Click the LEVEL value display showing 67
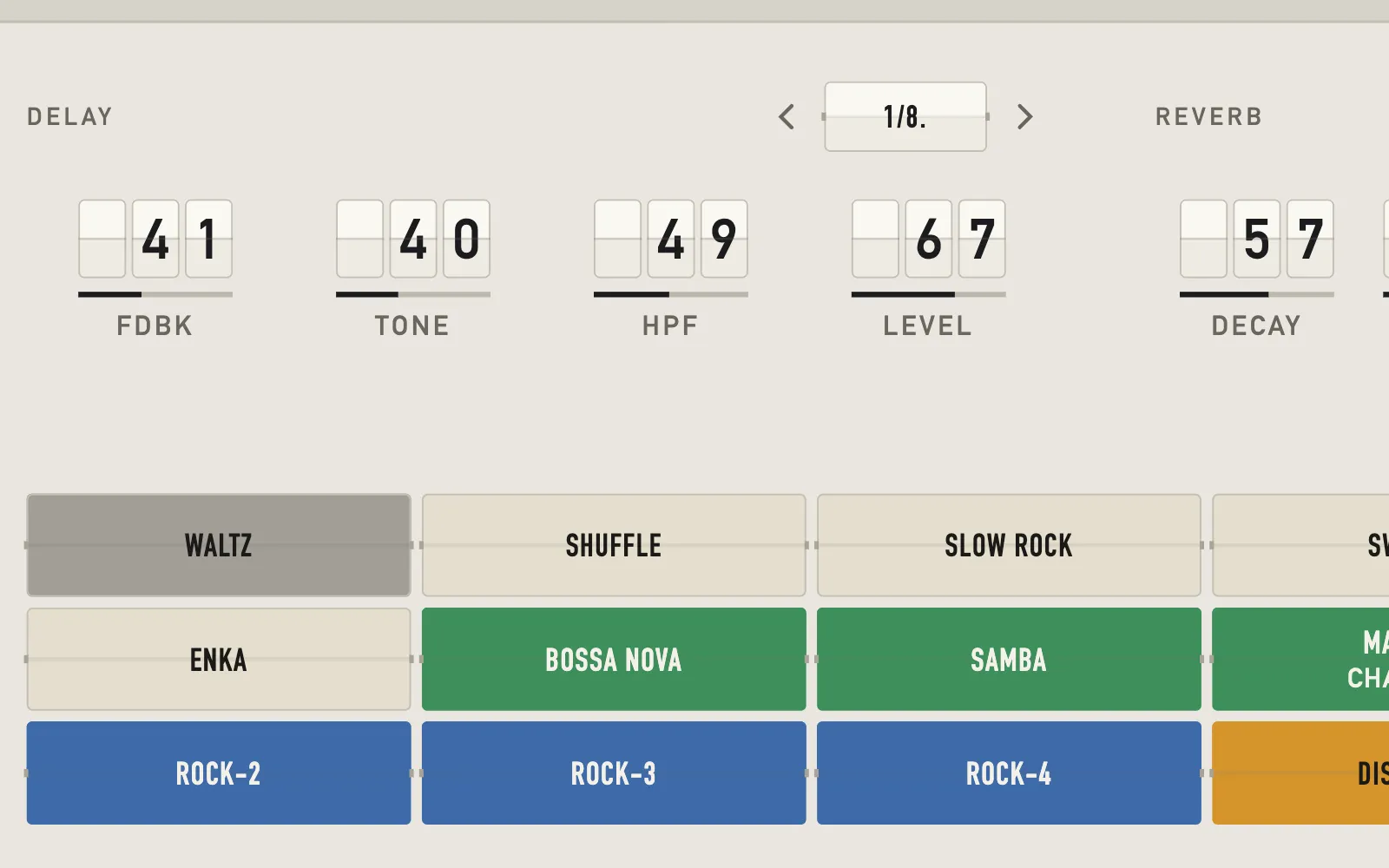 tap(929, 239)
